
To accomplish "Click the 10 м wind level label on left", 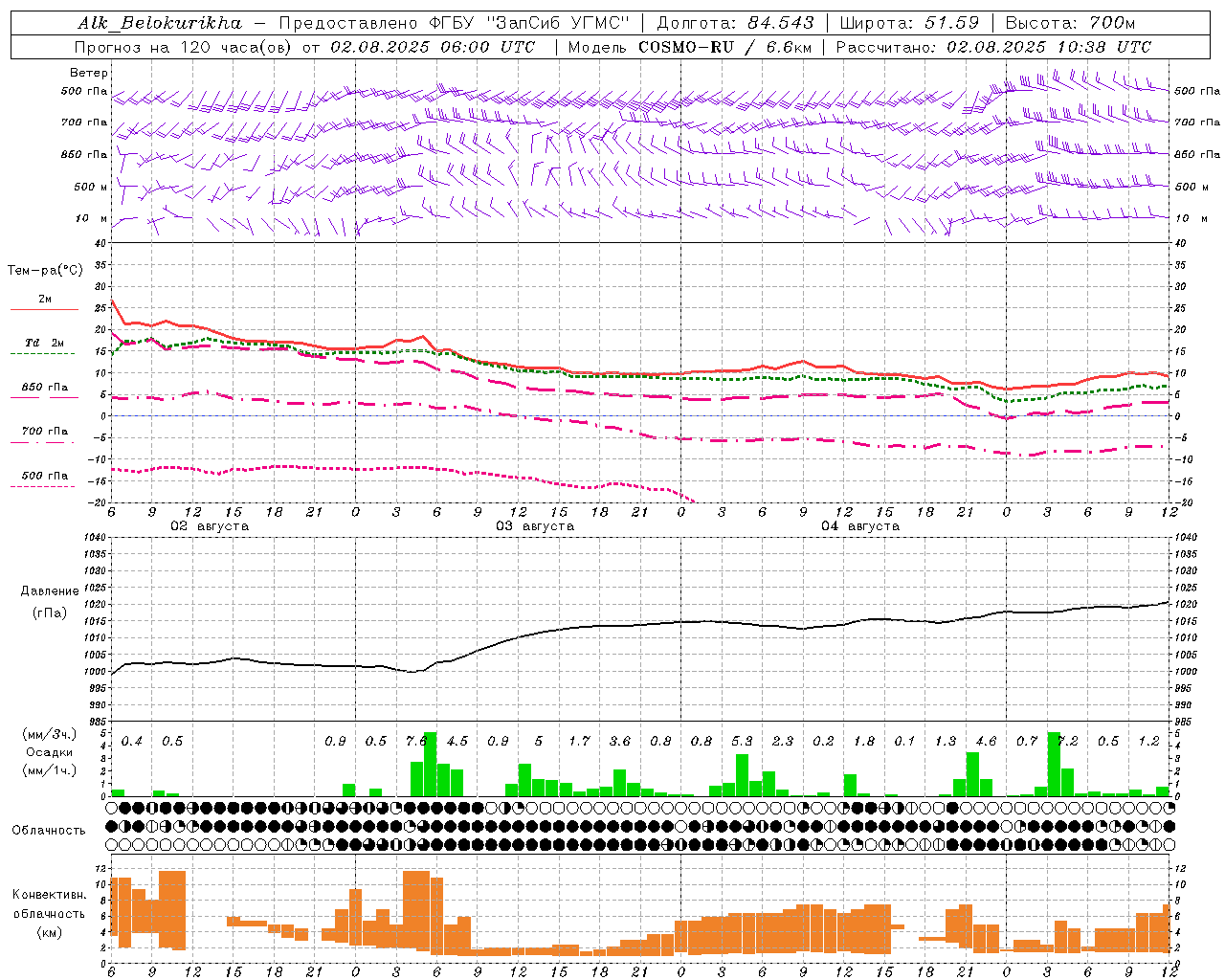I will click(x=91, y=218).
